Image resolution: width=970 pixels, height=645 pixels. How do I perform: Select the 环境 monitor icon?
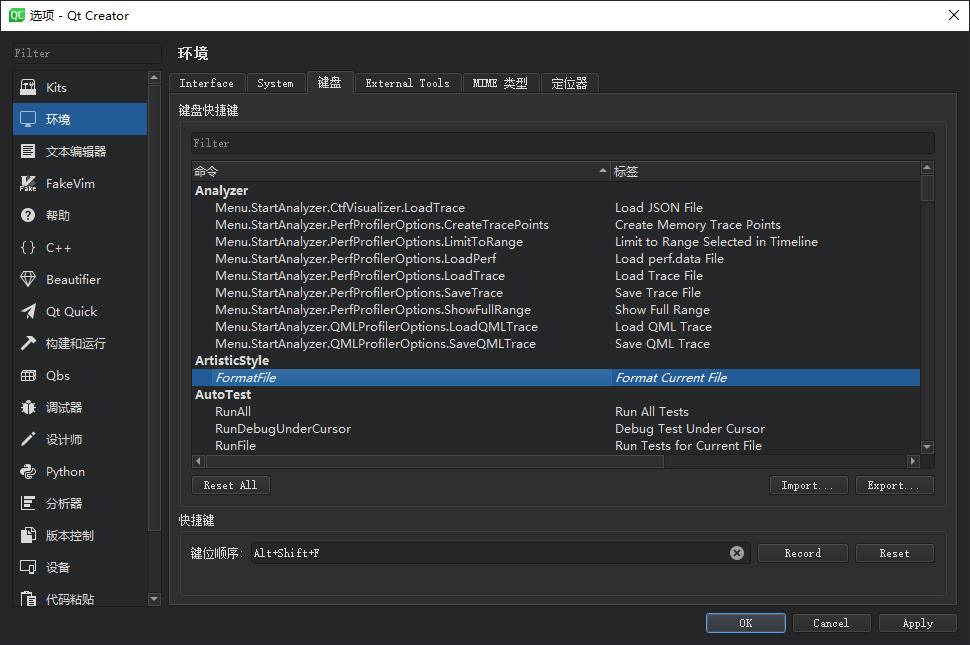coord(28,119)
